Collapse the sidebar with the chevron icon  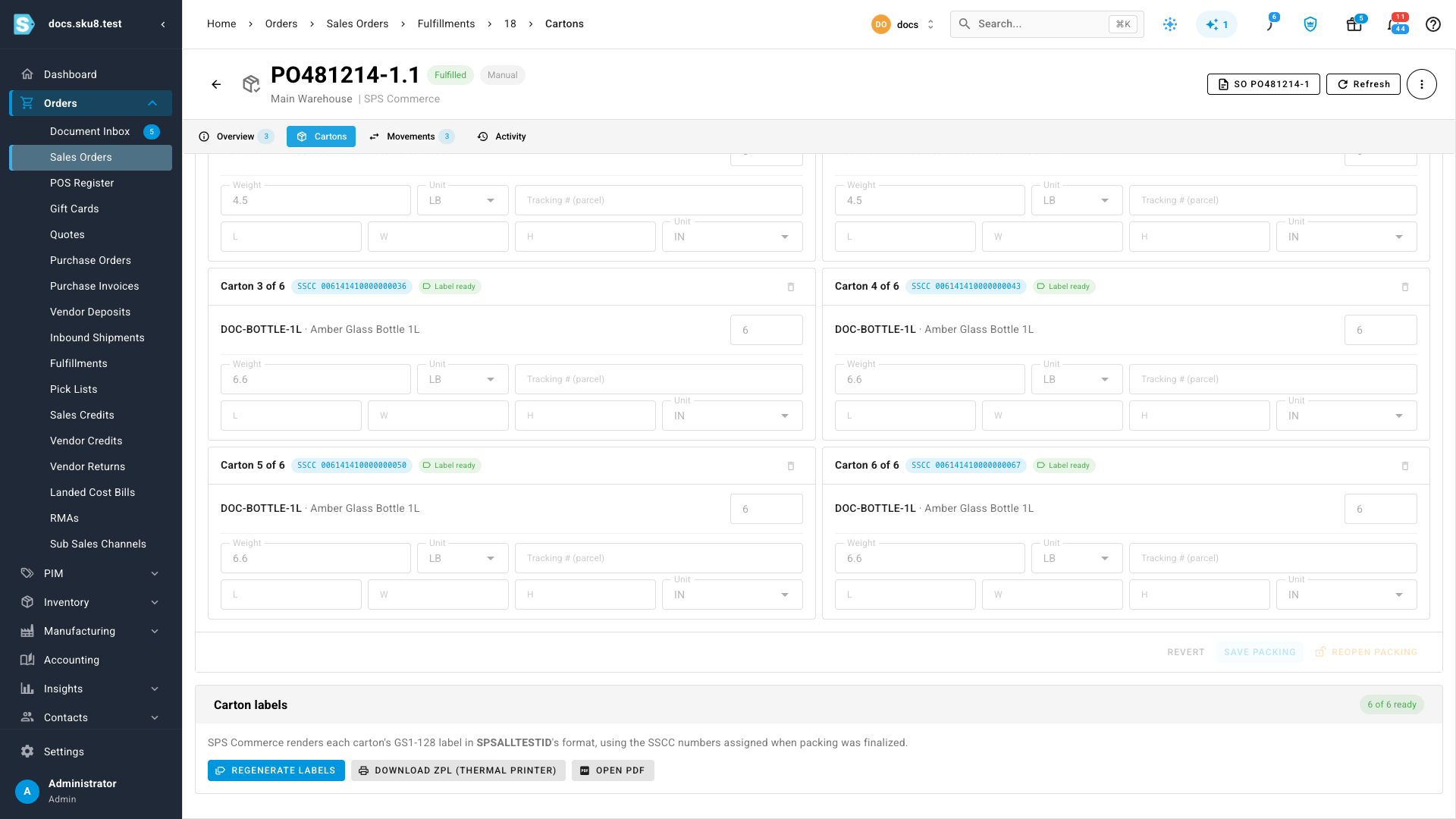tap(163, 24)
